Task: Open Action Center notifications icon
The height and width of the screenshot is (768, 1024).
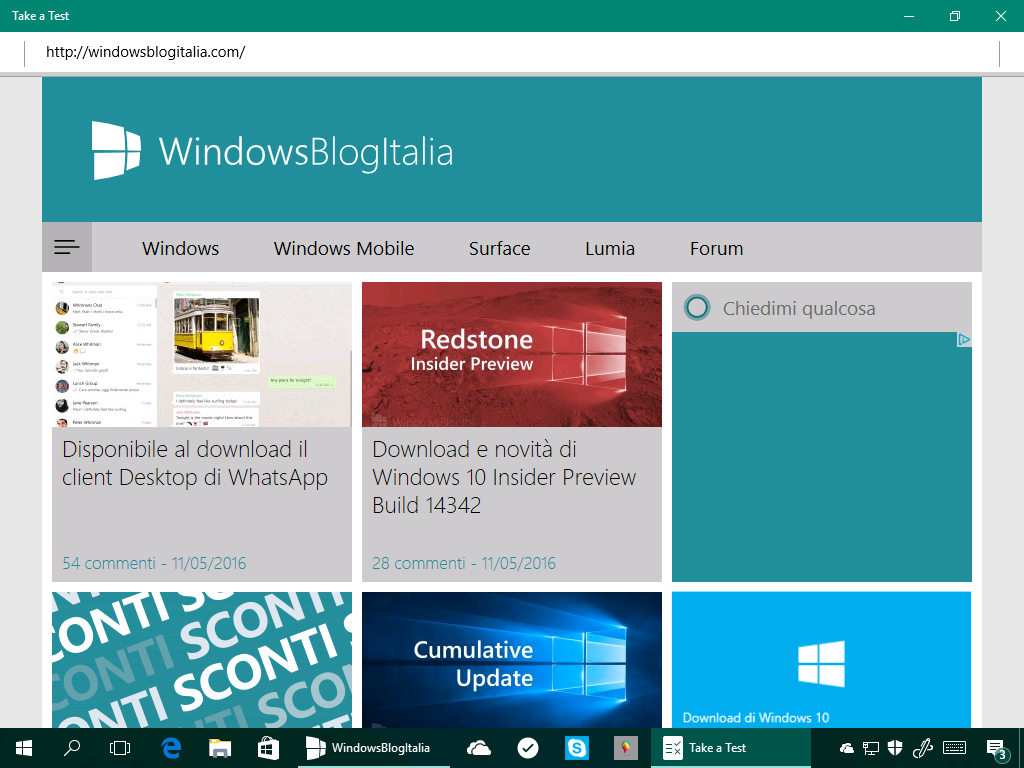Action: click(996, 748)
